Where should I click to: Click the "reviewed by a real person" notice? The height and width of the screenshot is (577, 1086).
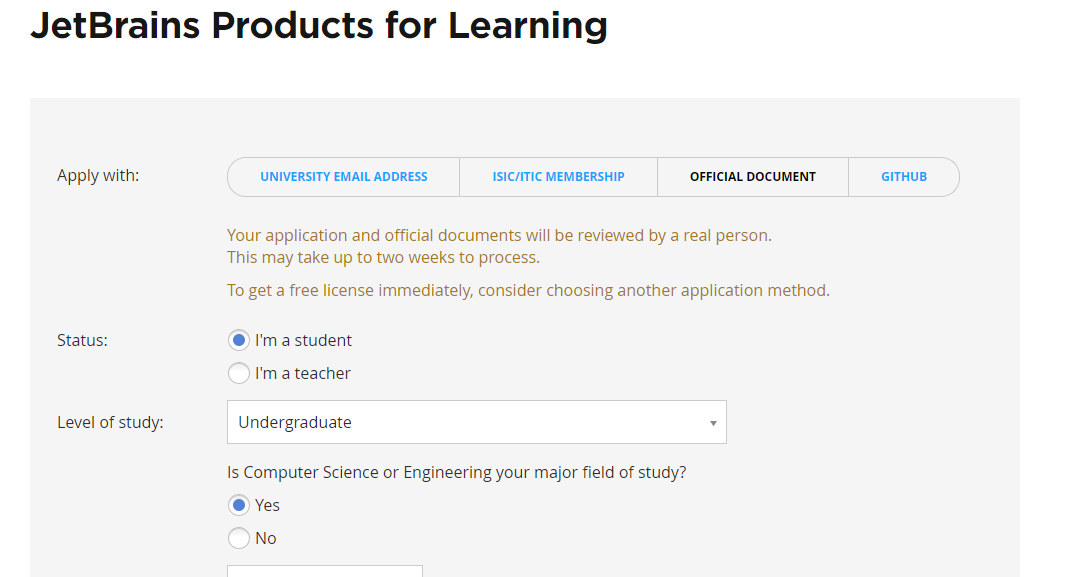(x=499, y=236)
